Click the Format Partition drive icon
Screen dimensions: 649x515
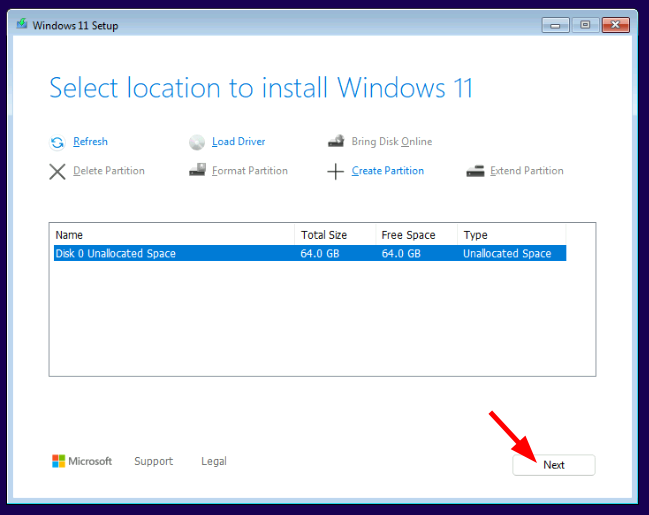tap(197, 170)
